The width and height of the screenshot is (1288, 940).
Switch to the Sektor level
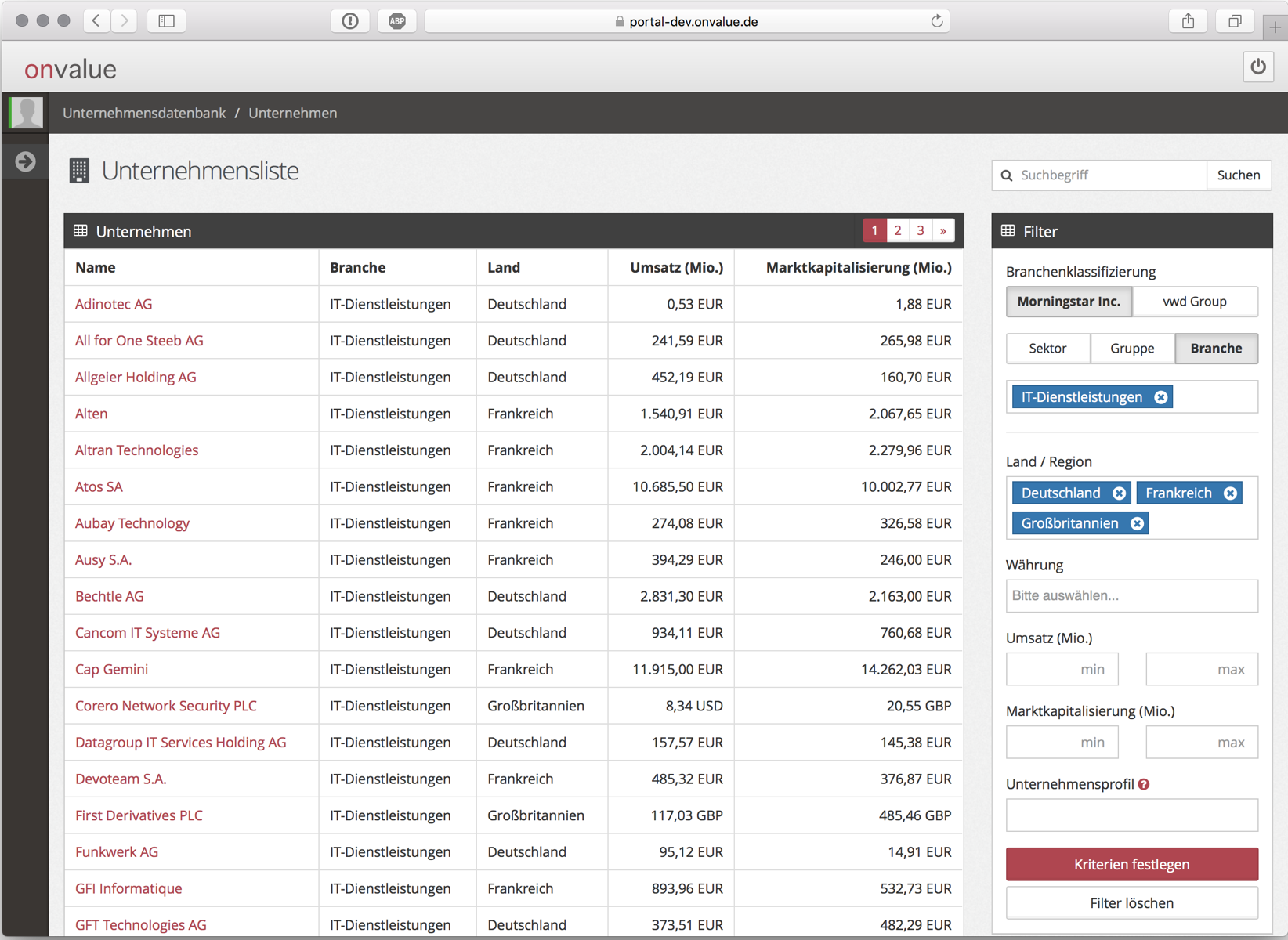1047,349
